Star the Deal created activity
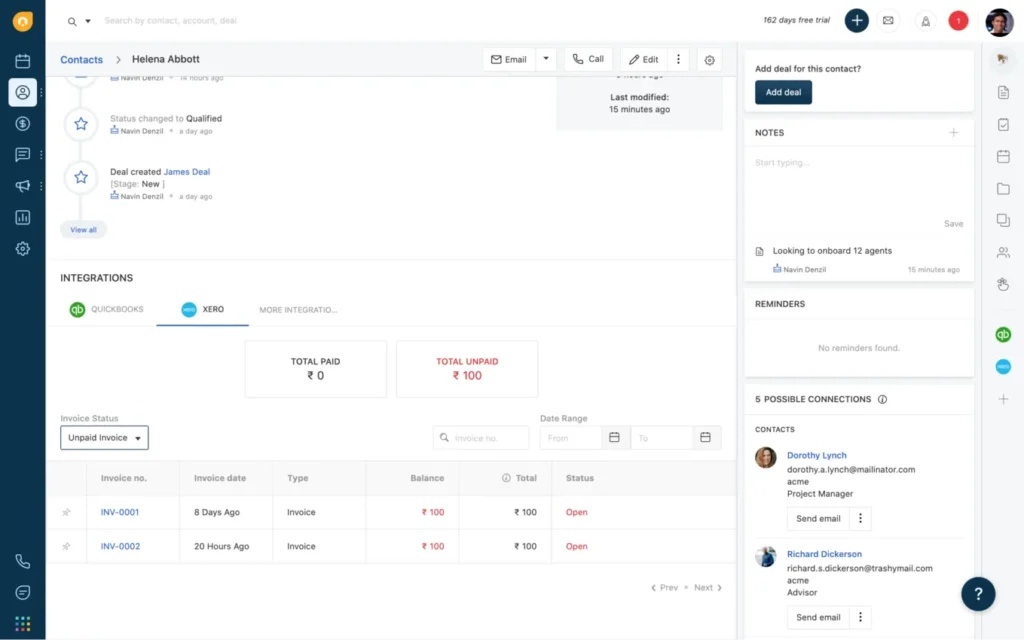 coord(81,177)
